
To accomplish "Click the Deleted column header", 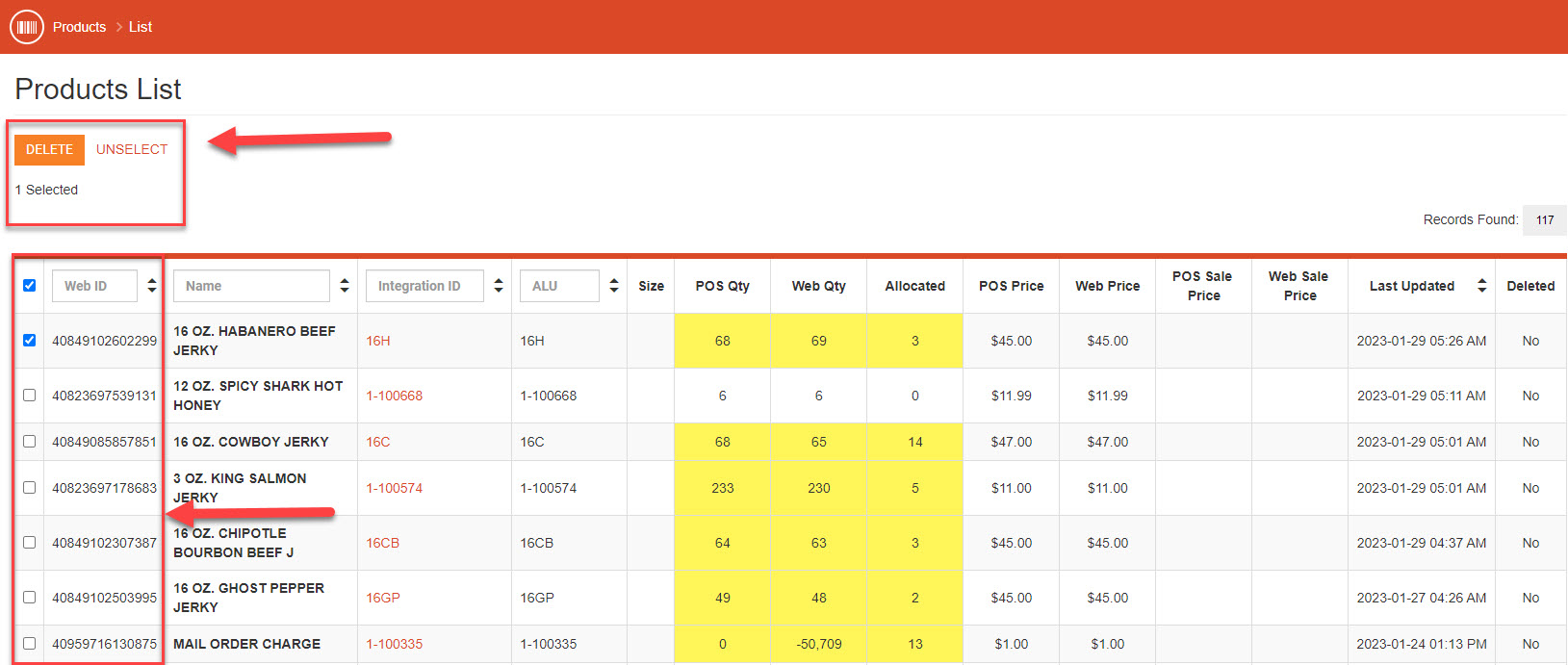I will [1530, 286].
